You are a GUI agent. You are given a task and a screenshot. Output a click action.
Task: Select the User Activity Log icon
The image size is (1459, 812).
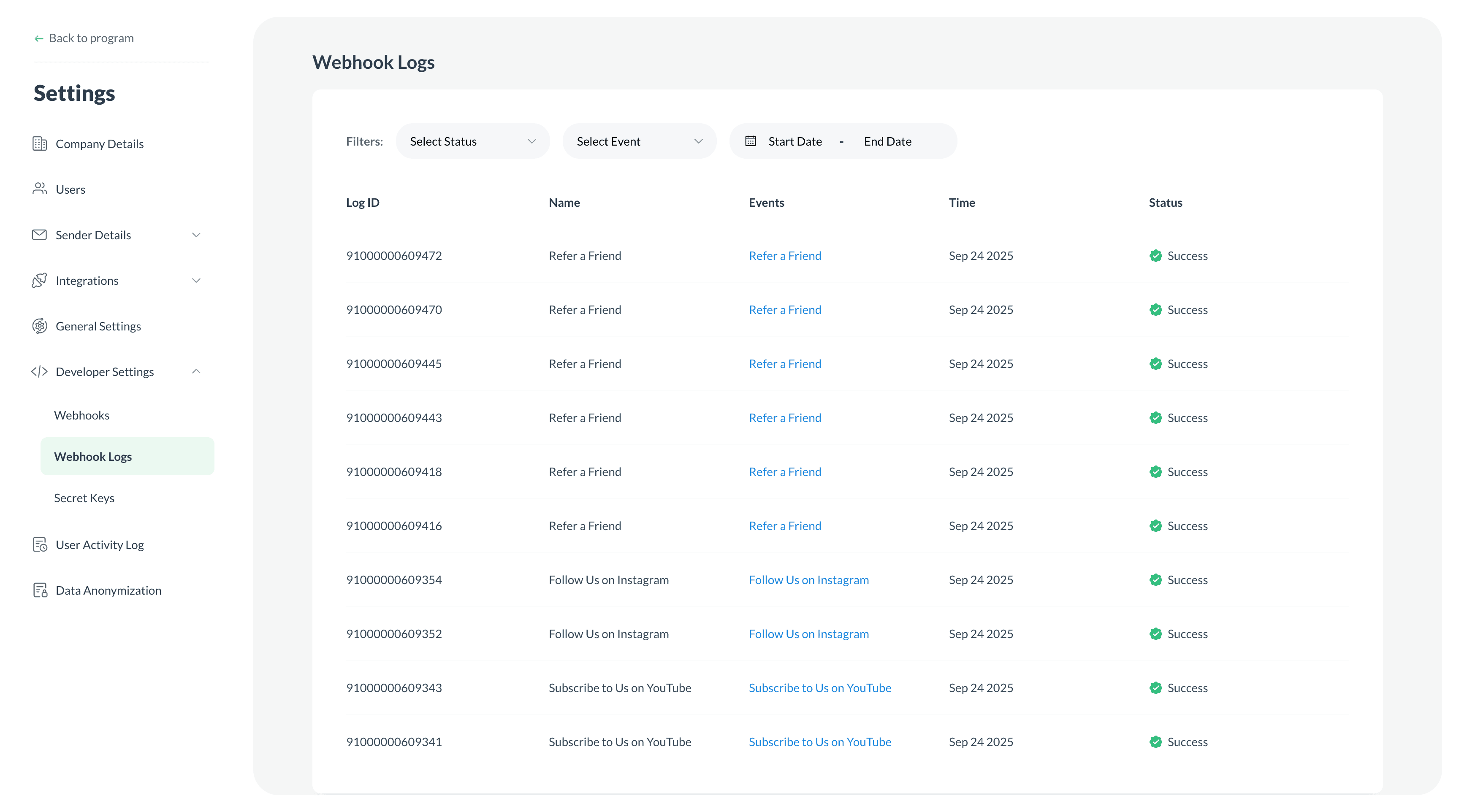pyautogui.click(x=39, y=545)
